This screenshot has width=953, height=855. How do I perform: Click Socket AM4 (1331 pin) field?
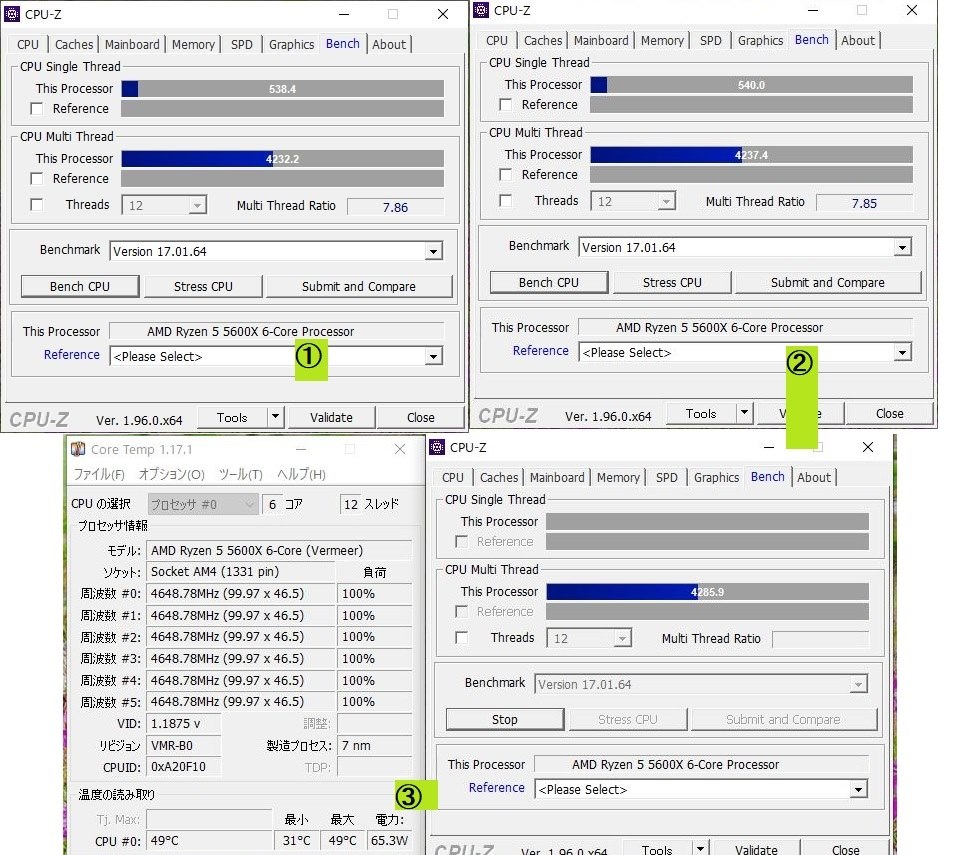click(241, 572)
